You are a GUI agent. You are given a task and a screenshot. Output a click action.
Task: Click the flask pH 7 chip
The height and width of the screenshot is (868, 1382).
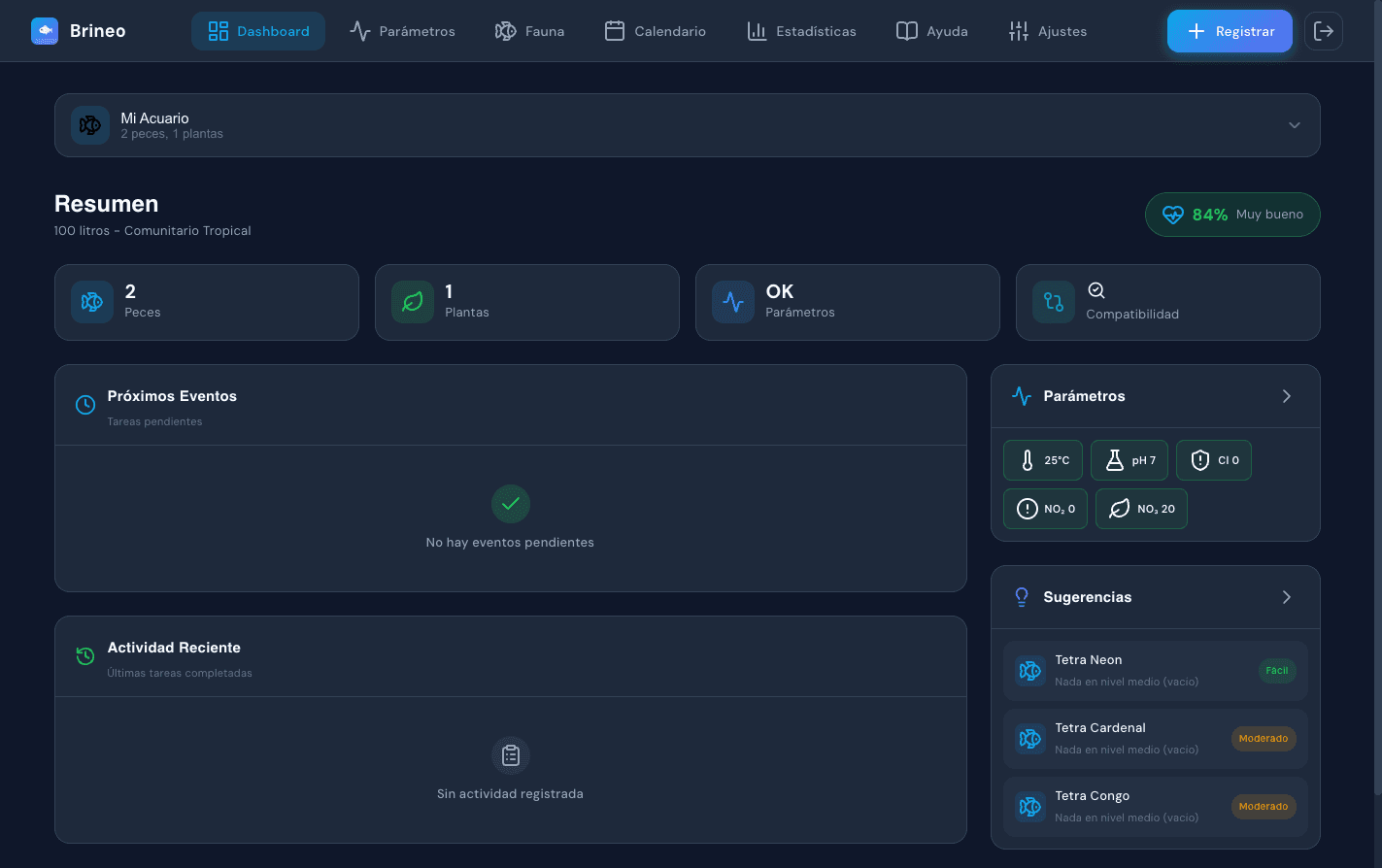point(1129,460)
